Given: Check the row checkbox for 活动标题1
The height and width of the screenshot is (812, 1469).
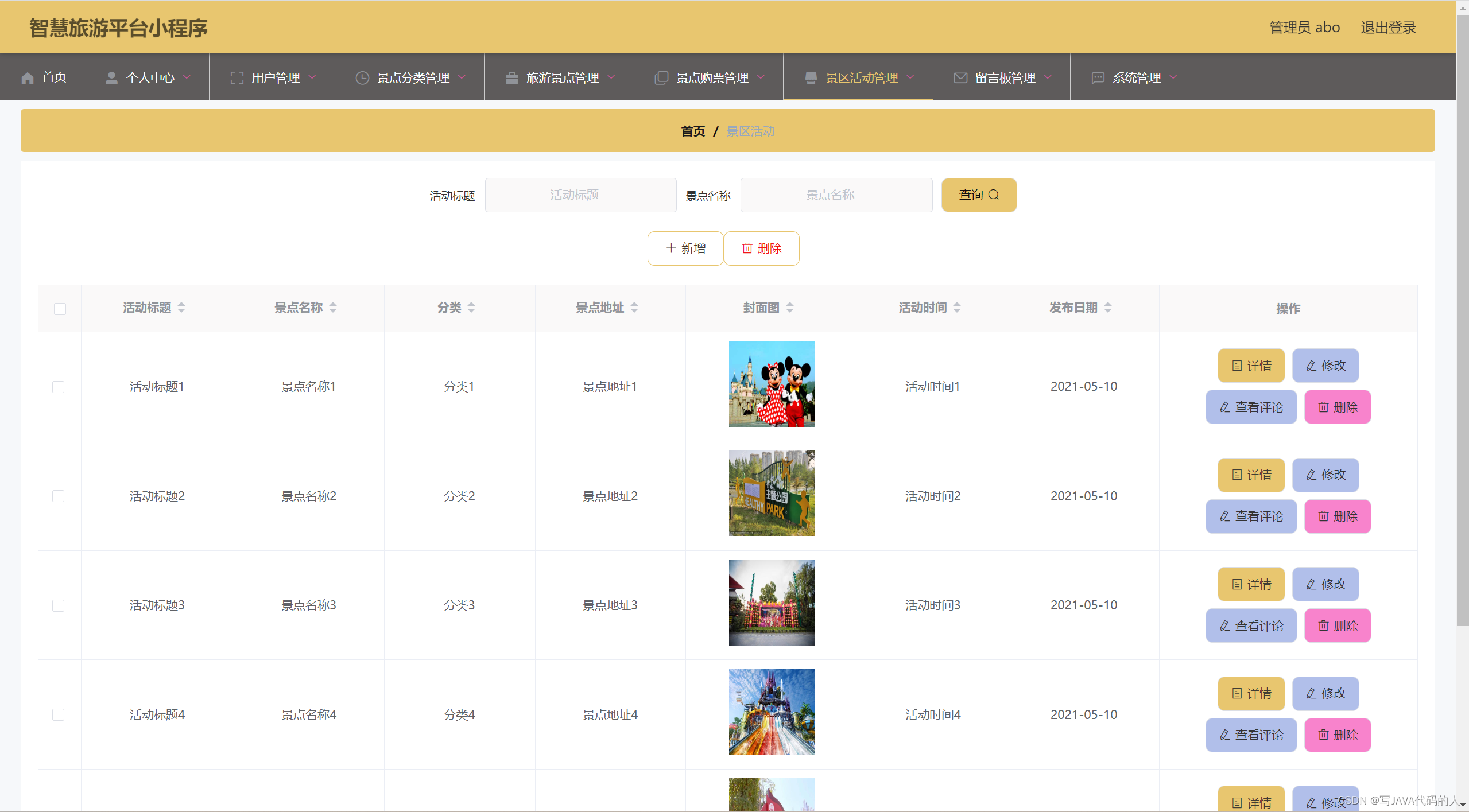Looking at the screenshot, I should (58, 387).
